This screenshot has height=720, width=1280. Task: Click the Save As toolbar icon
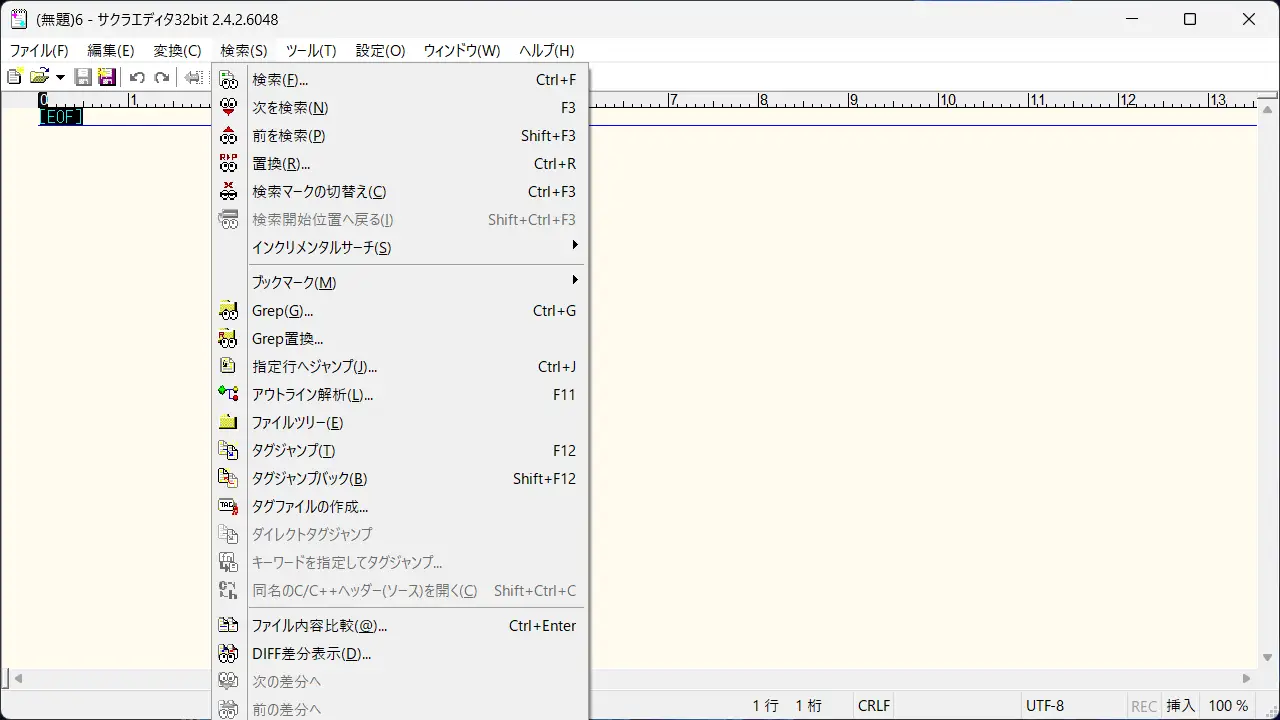tap(106, 77)
